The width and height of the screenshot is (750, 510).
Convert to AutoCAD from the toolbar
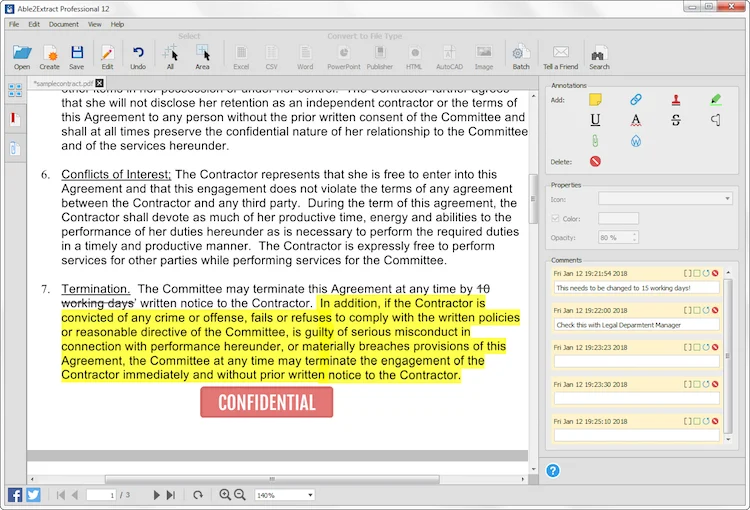[449, 56]
